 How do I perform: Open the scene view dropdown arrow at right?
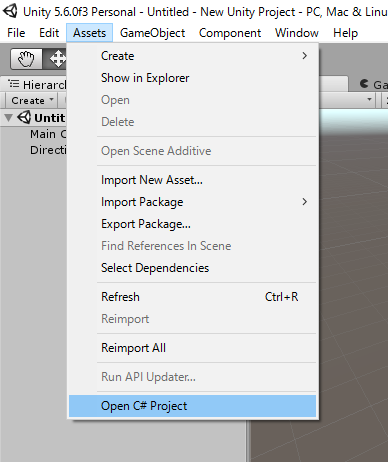click(x=369, y=99)
